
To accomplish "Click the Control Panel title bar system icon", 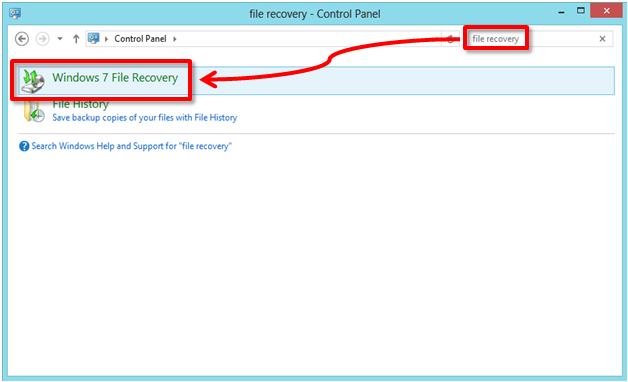I will pyautogui.click(x=15, y=14).
